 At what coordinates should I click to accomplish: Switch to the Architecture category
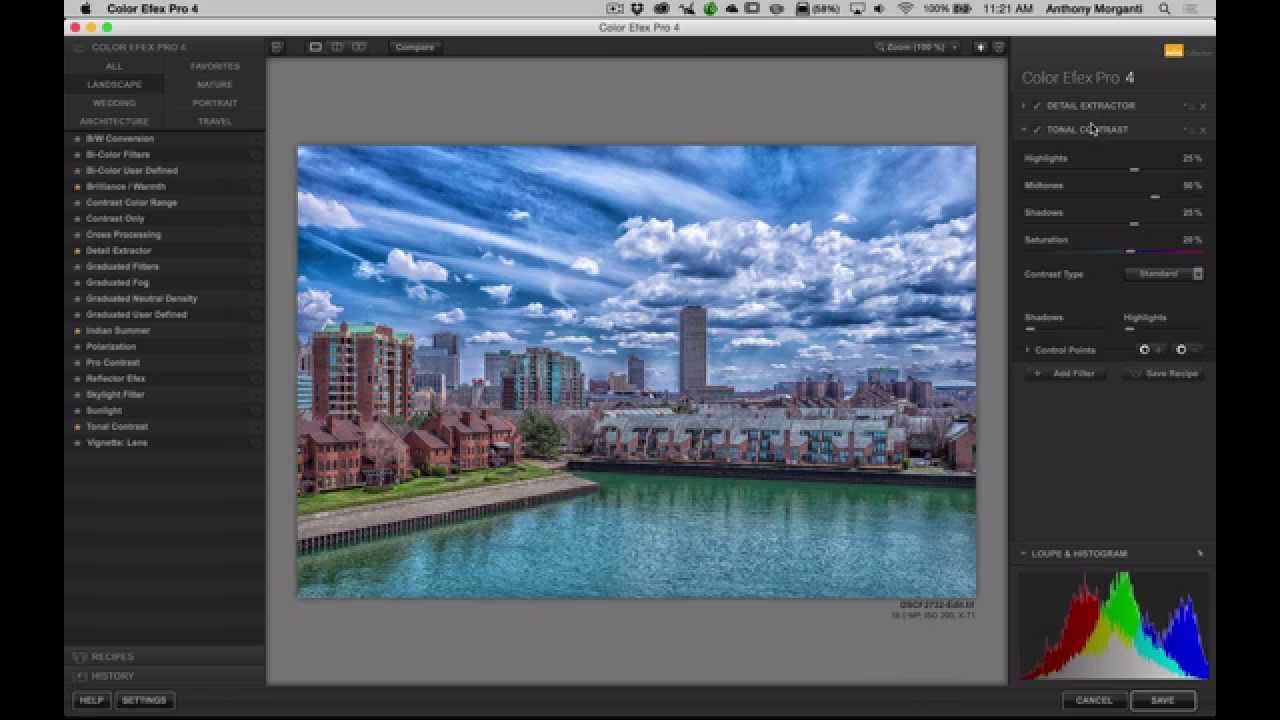tap(114, 121)
